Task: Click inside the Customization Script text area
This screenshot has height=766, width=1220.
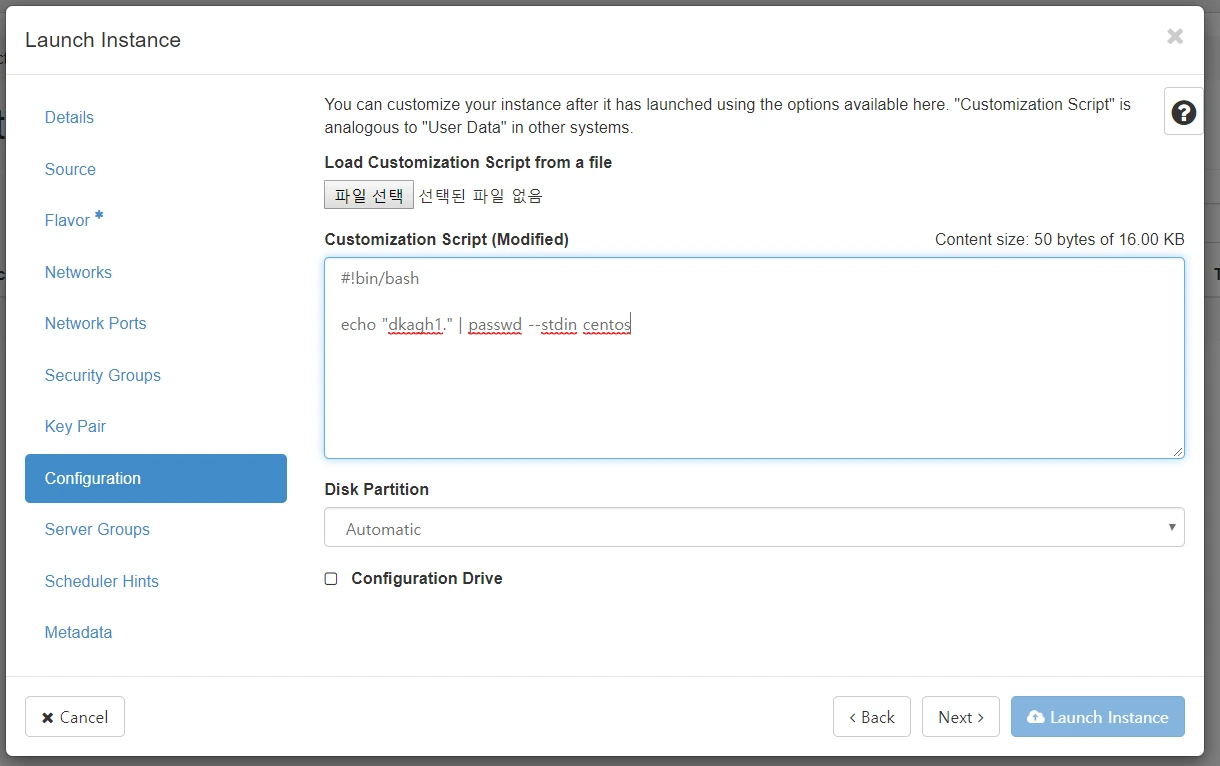Action: (754, 390)
